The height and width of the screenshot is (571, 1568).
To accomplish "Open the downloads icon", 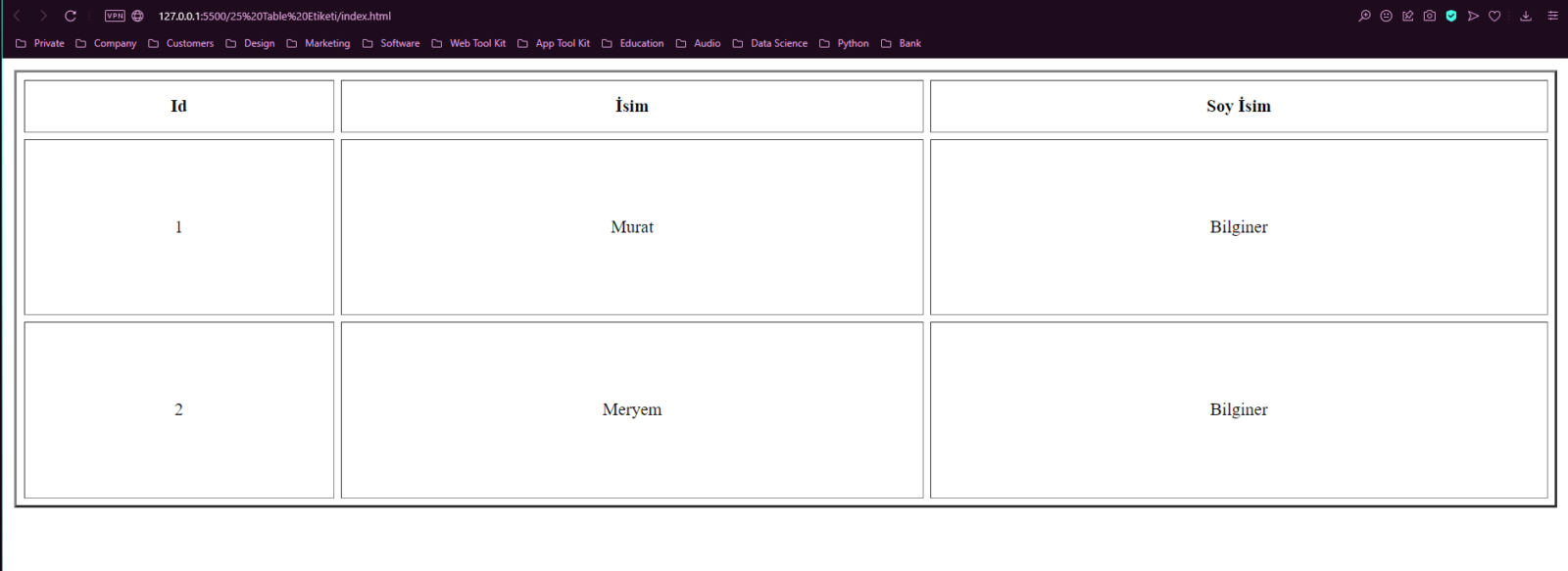I will coord(1526,16).
